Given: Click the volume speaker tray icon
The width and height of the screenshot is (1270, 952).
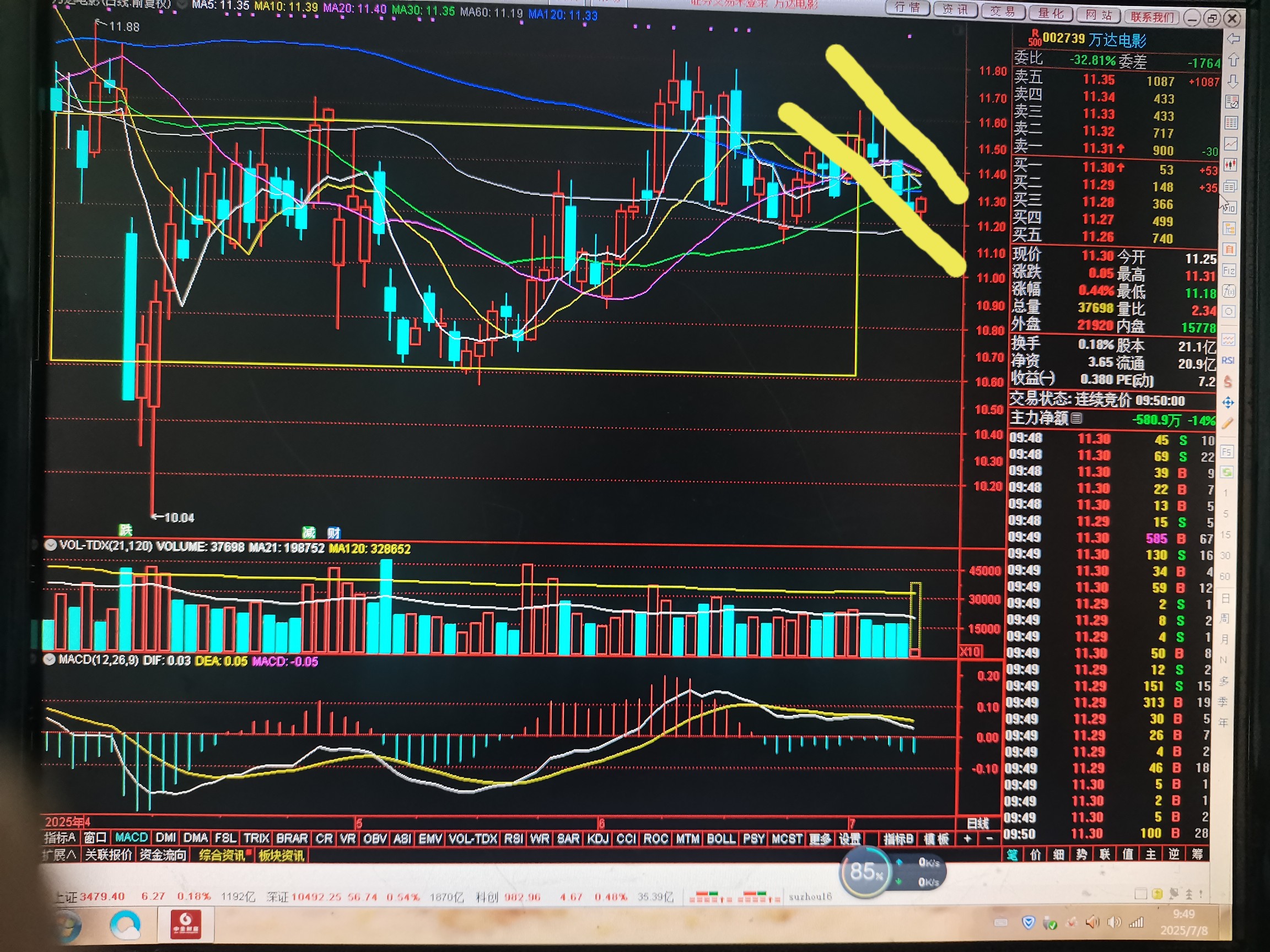Looking at the screenshot, I should (x=1115, y=922).
